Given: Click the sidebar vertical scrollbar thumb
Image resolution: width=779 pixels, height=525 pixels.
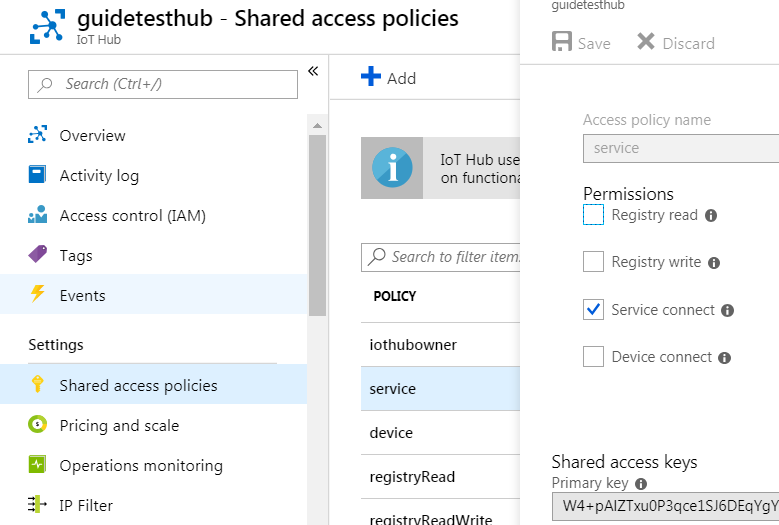Looking at the screenshot, I should [317, 225].
